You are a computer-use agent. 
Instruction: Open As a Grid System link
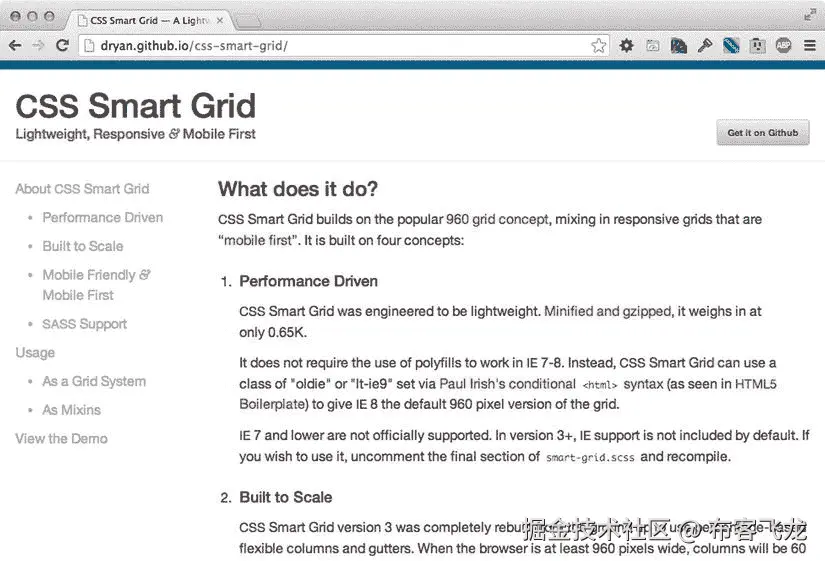[94, 382]
